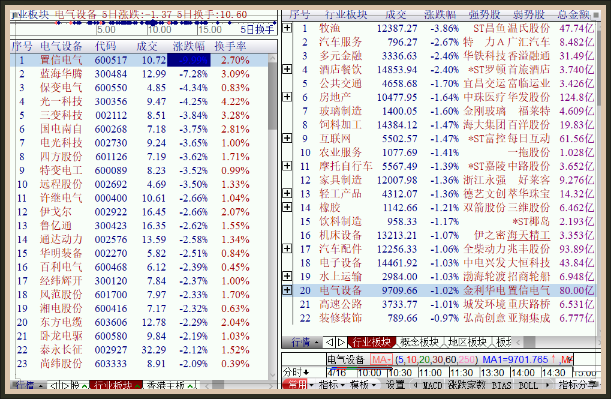Click the left arrow next to 行业板块 tab on right panel
Screen dimensions: 611x399
[x=330, y=343]
